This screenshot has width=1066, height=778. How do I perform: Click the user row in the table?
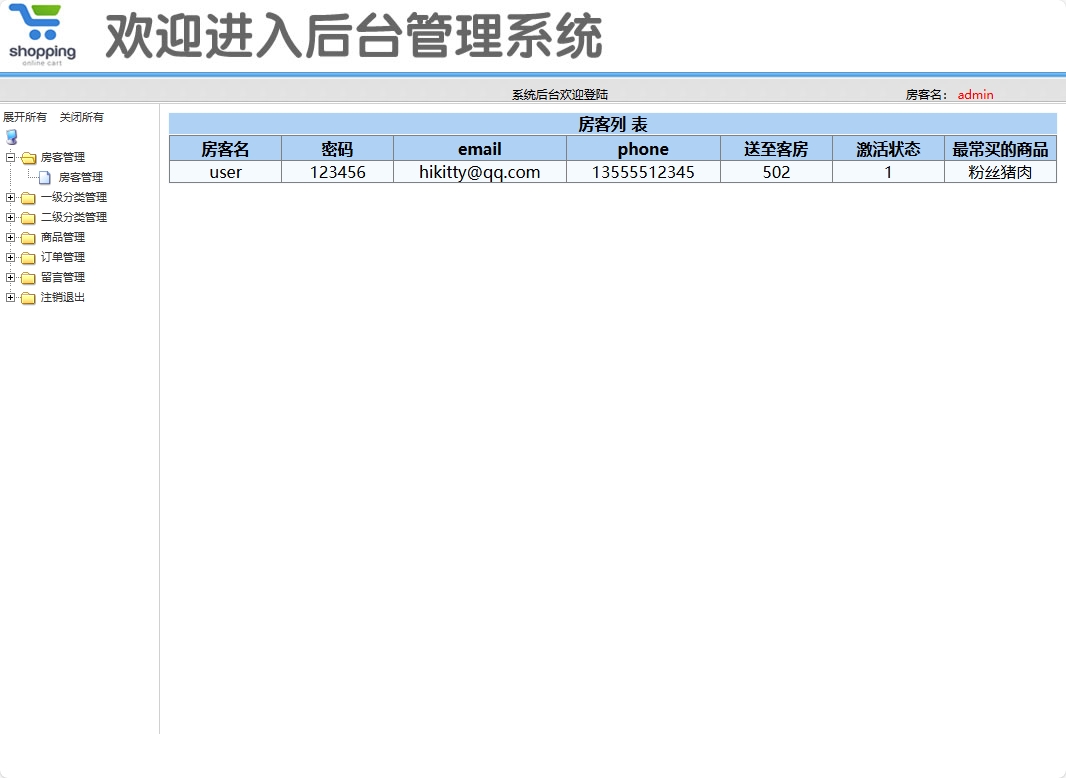point(225,171)
